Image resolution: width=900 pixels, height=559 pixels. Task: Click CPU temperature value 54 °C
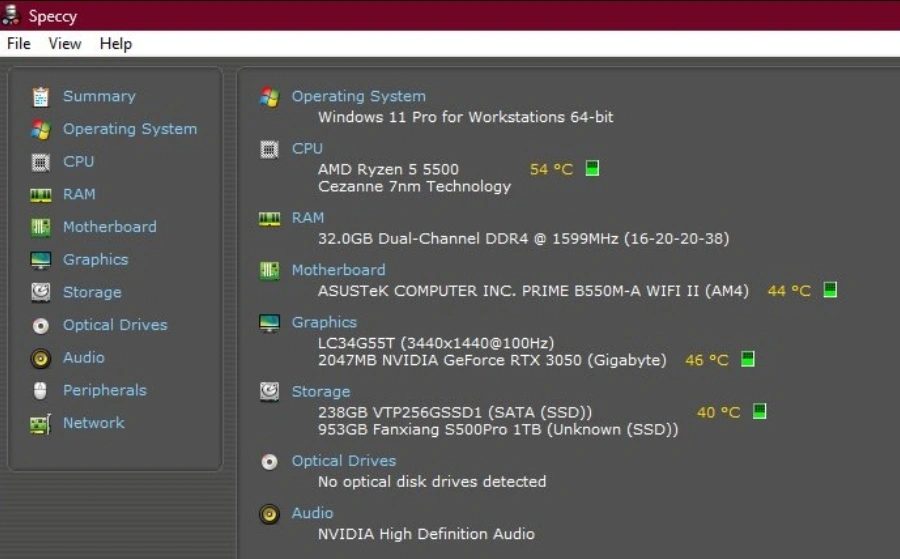click(x=551, y=169)
